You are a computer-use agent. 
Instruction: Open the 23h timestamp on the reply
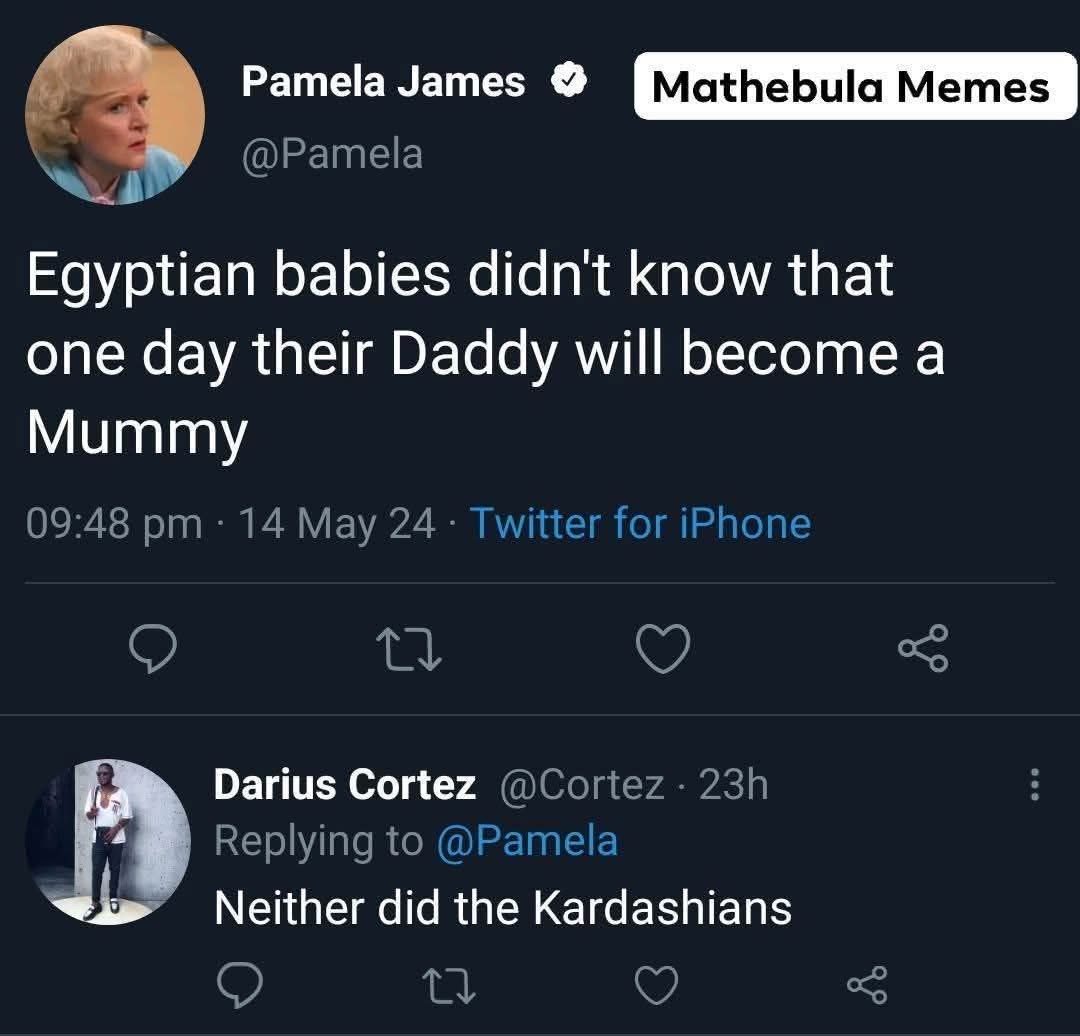pyautogui.click(x=733, y=785)
